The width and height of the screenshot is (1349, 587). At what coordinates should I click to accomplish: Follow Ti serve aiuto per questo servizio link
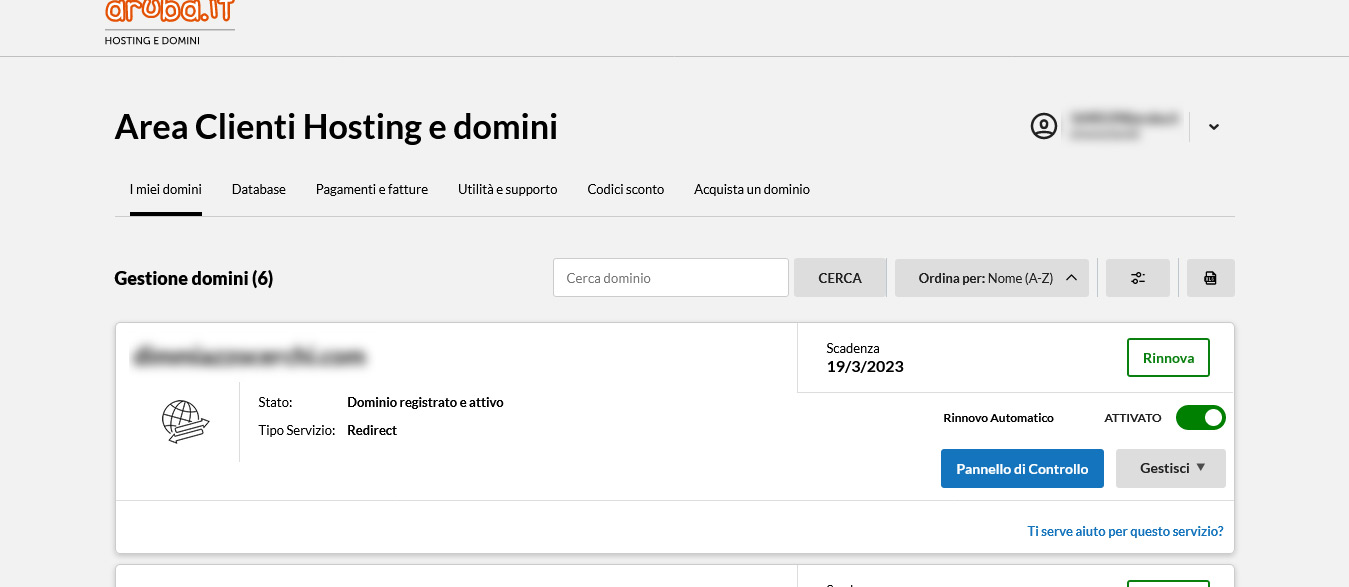click(x=1126, y=531)
